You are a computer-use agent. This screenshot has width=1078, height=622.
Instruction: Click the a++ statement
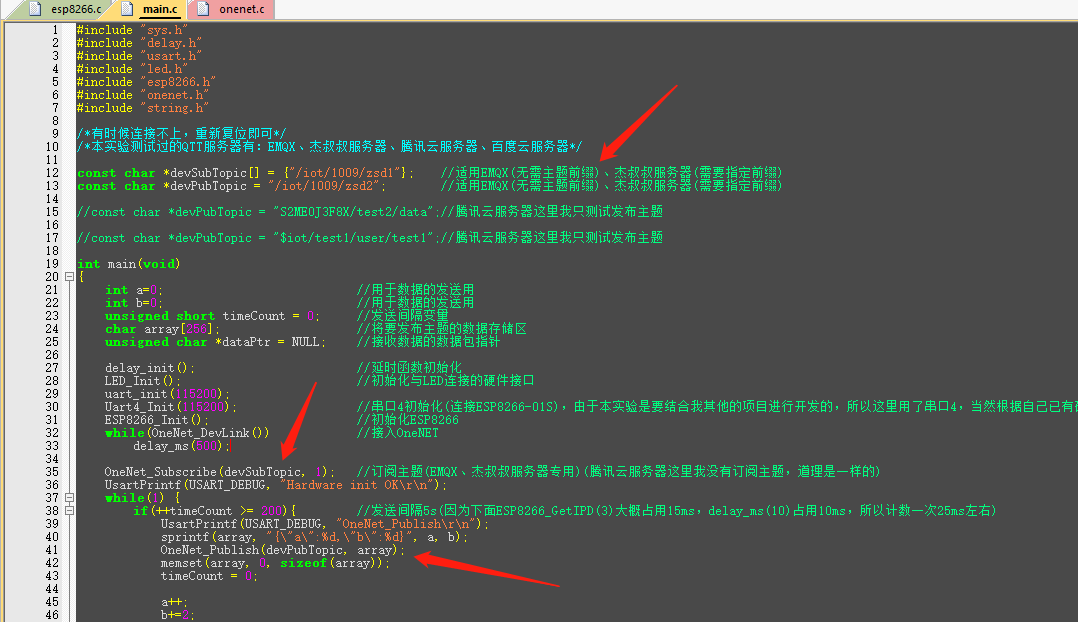pos(174,602)
